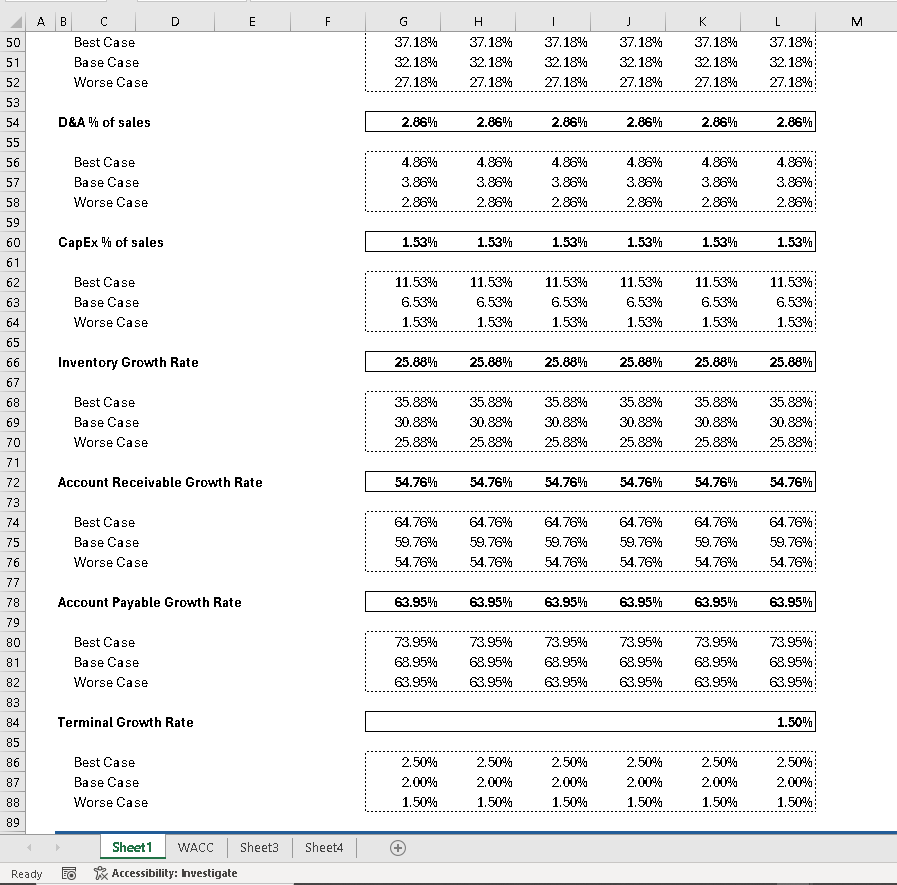Click column G header

coord(403,20)
